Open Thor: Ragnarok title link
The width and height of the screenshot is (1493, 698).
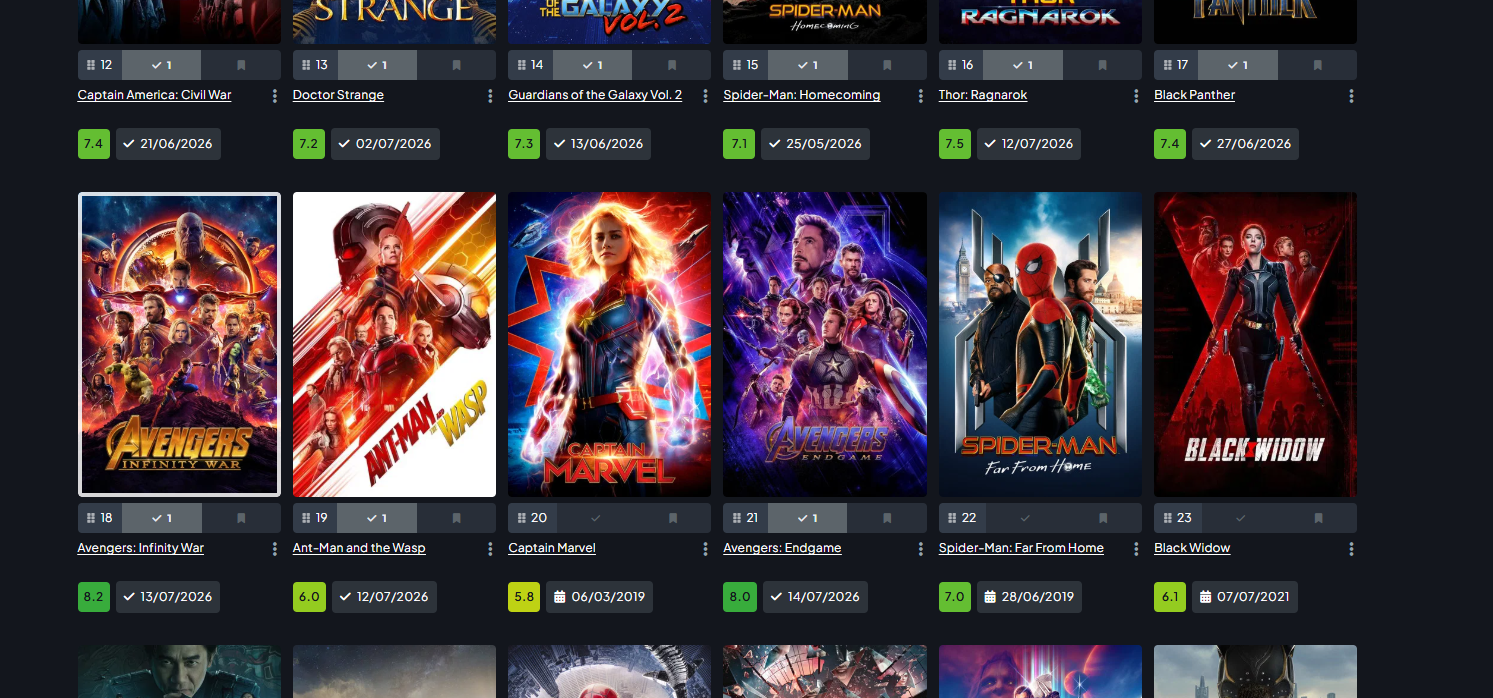(983, 95)
